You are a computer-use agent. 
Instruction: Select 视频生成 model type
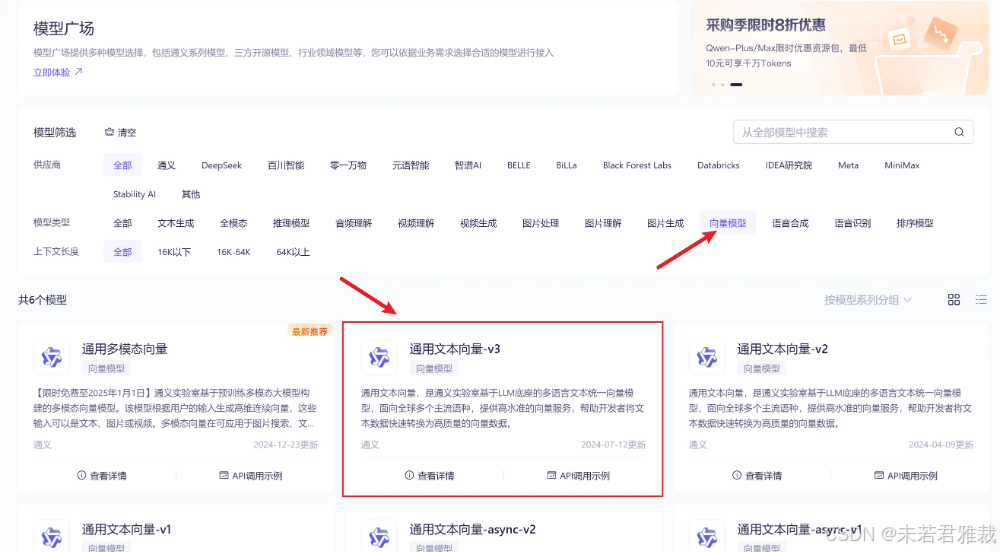(x=478, y=223)
